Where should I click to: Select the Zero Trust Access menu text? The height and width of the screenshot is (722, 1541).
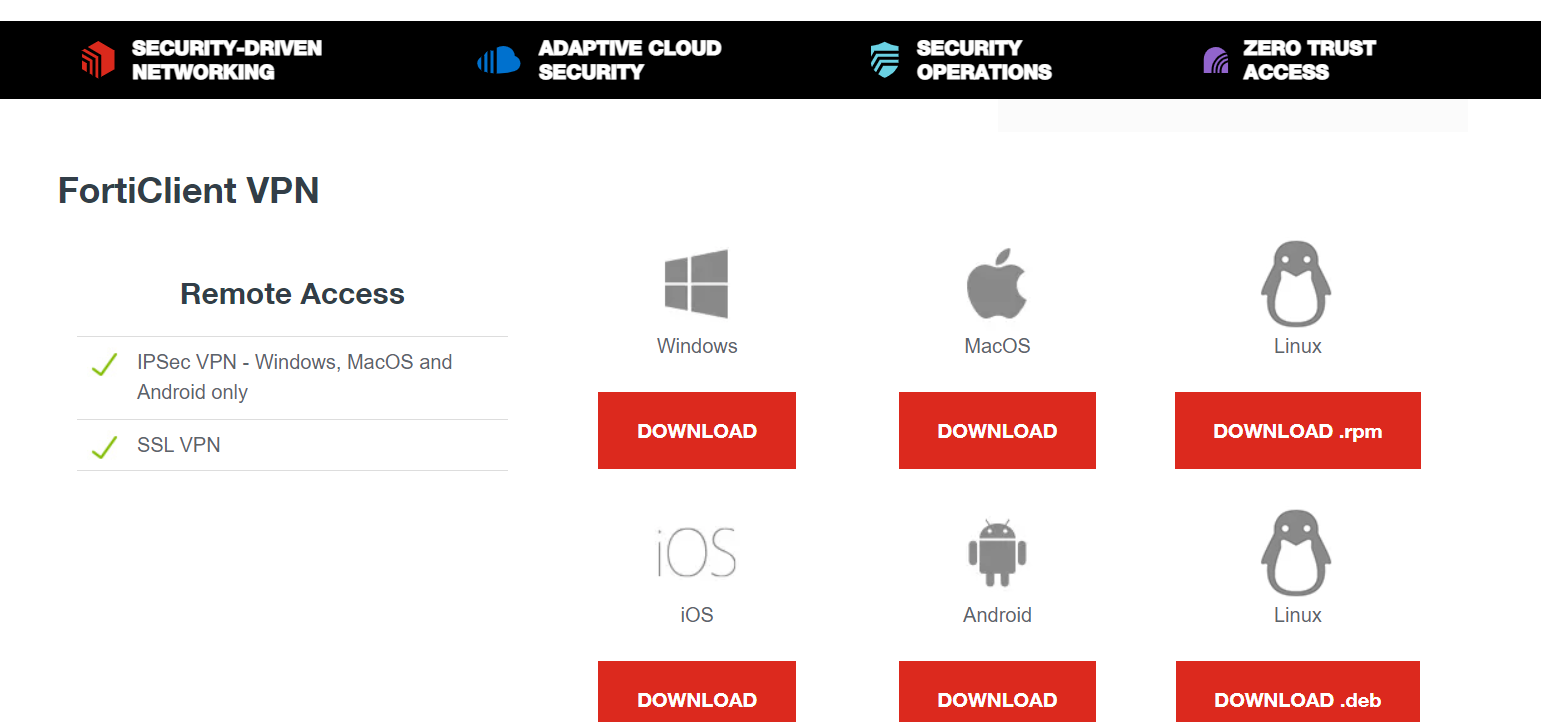[1309, 60]
